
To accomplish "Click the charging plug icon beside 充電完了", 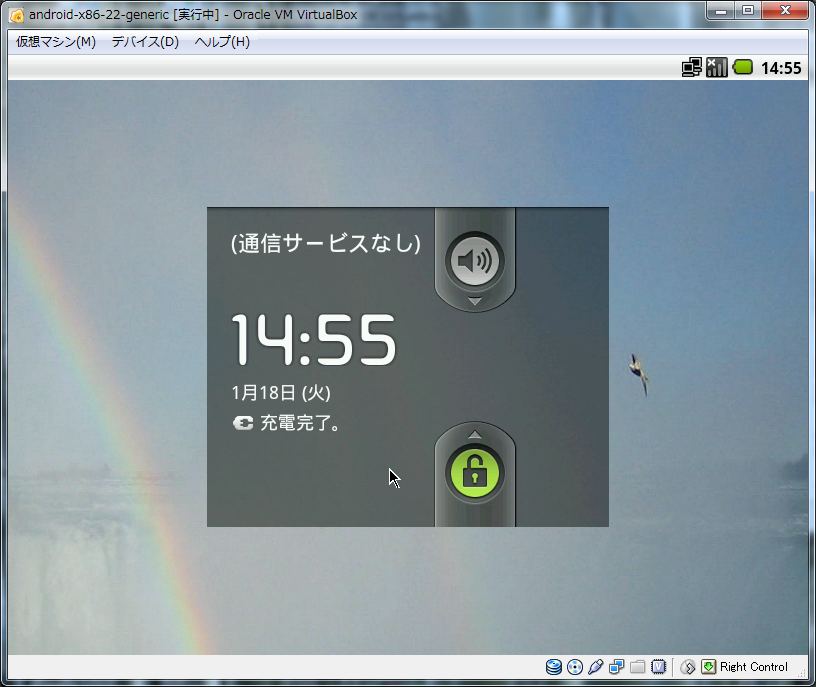I will 243,423.
